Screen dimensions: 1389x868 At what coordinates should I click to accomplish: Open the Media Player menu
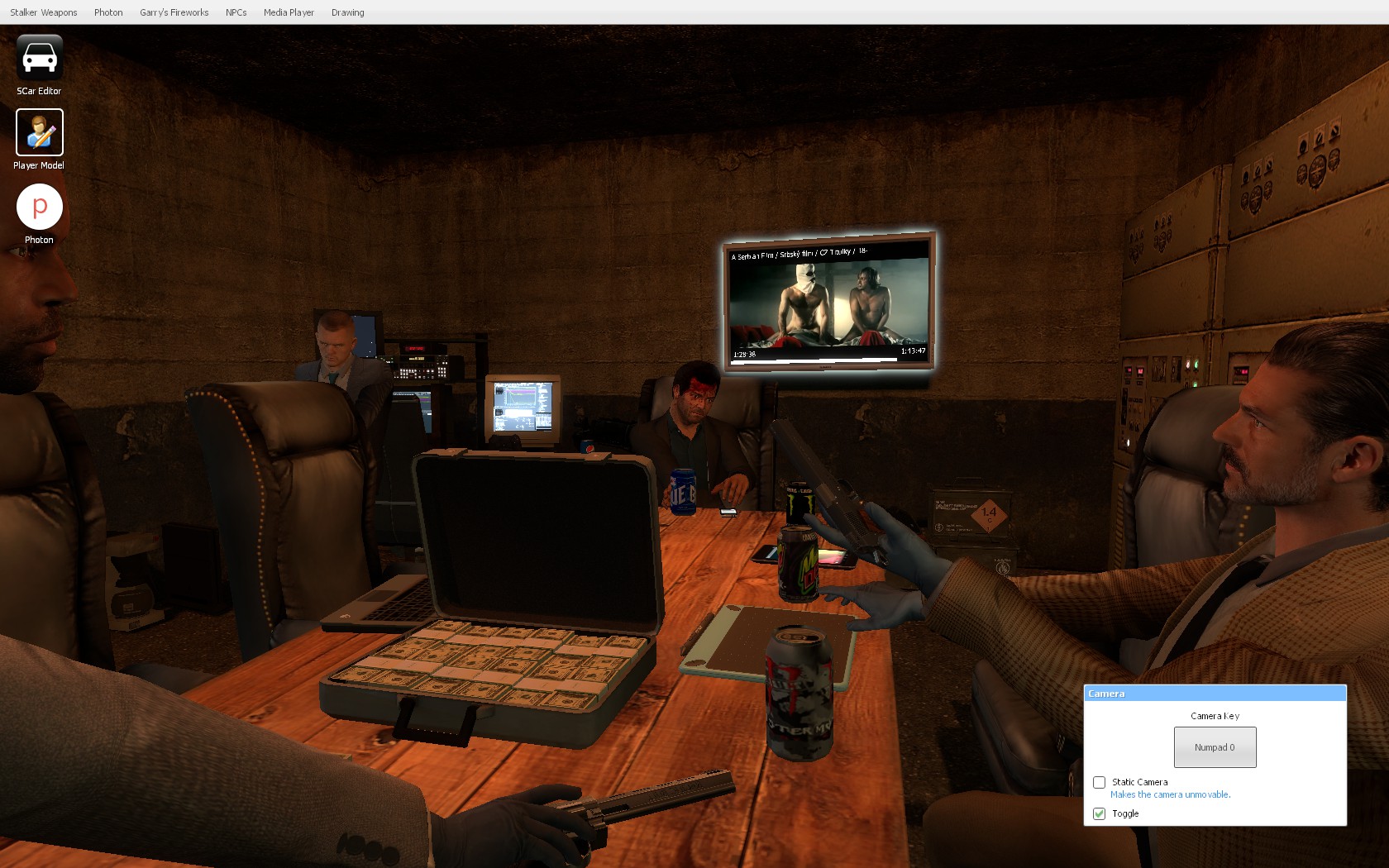click(x=289, y=12)
